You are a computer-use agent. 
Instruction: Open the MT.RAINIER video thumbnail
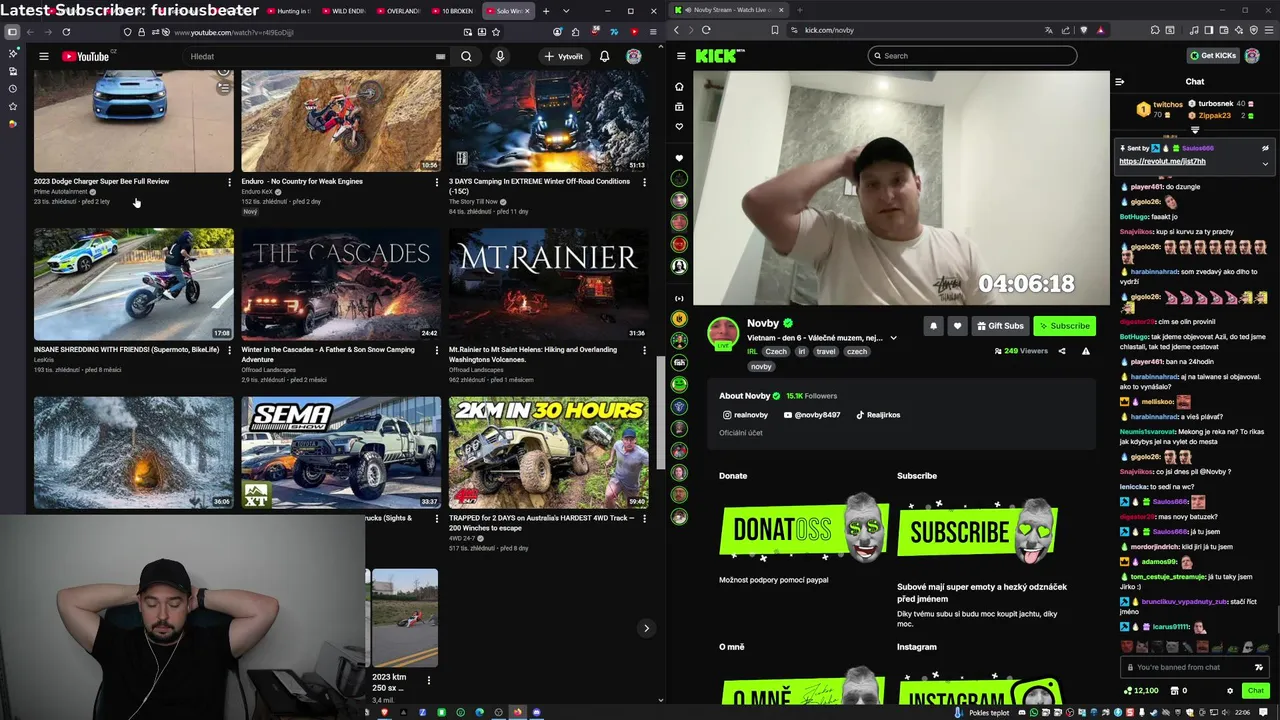click(x=548, y=284)
